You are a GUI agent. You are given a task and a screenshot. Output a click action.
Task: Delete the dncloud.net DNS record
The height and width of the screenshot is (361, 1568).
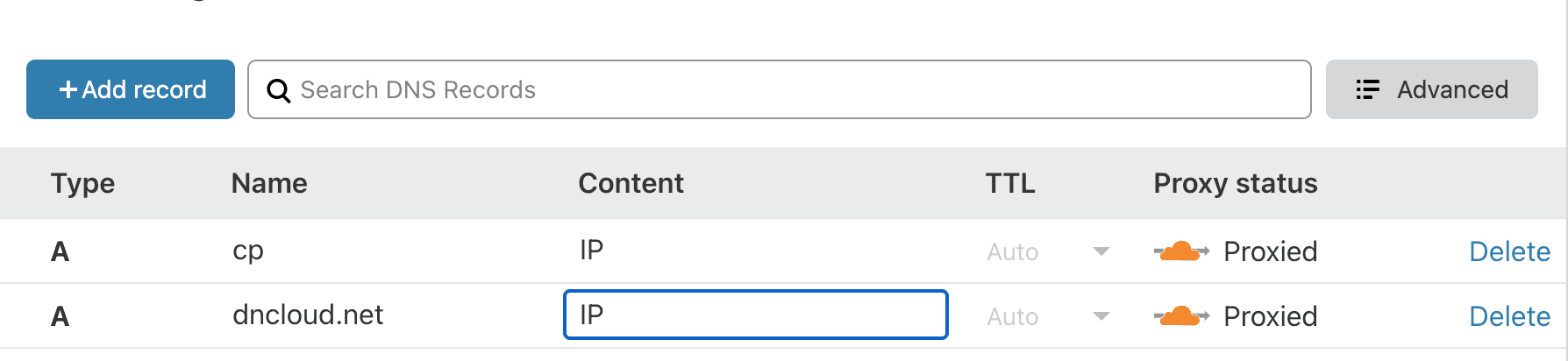coord(1509,316)
